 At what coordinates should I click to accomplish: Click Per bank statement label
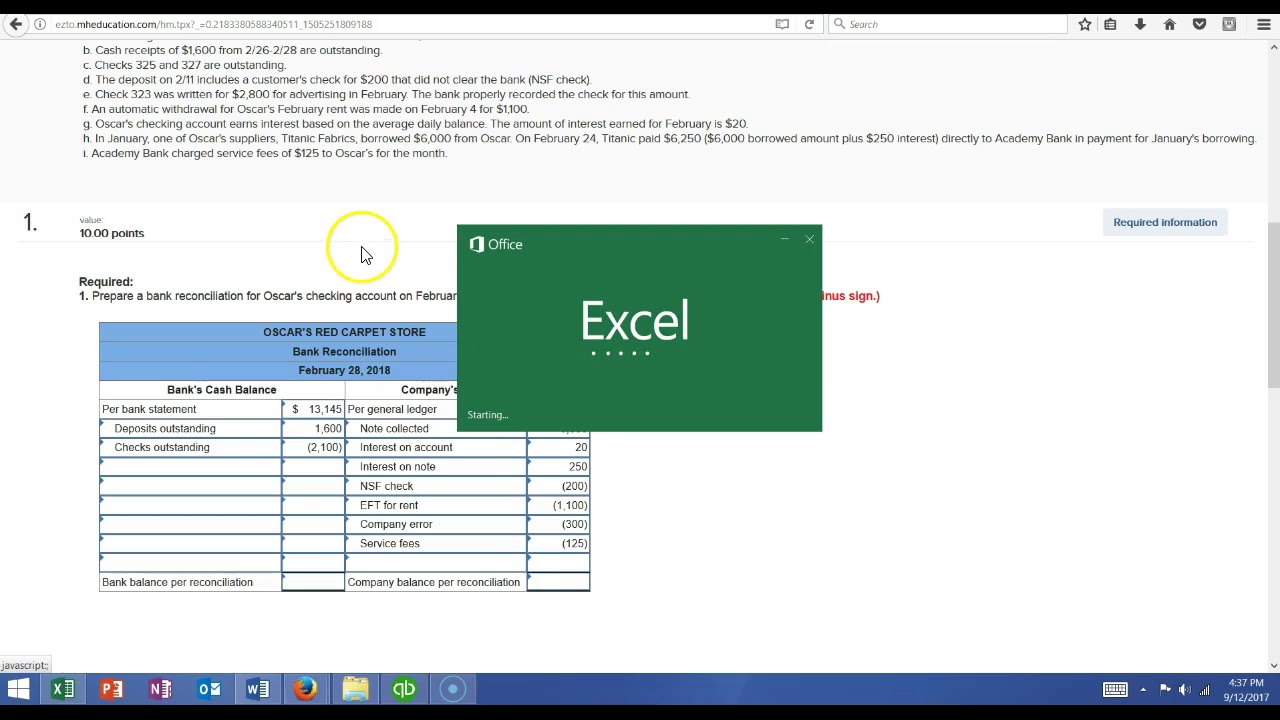tap(149, 409)
